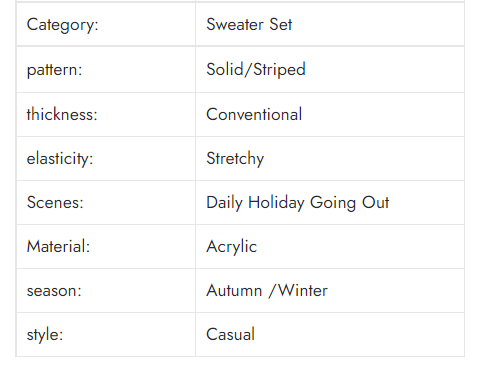Select Daily Holiday Going Out text

298,203
